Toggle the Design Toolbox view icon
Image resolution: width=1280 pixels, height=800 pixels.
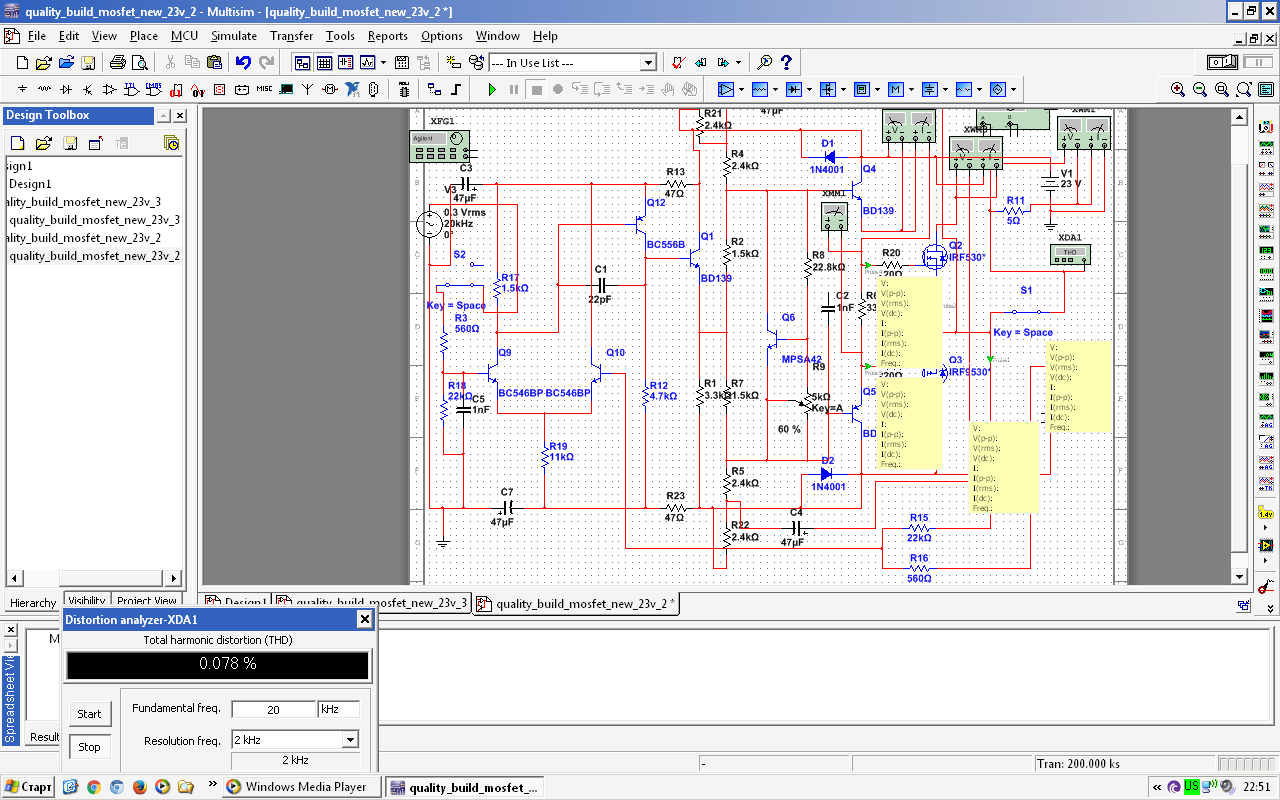tap(302, 63)
